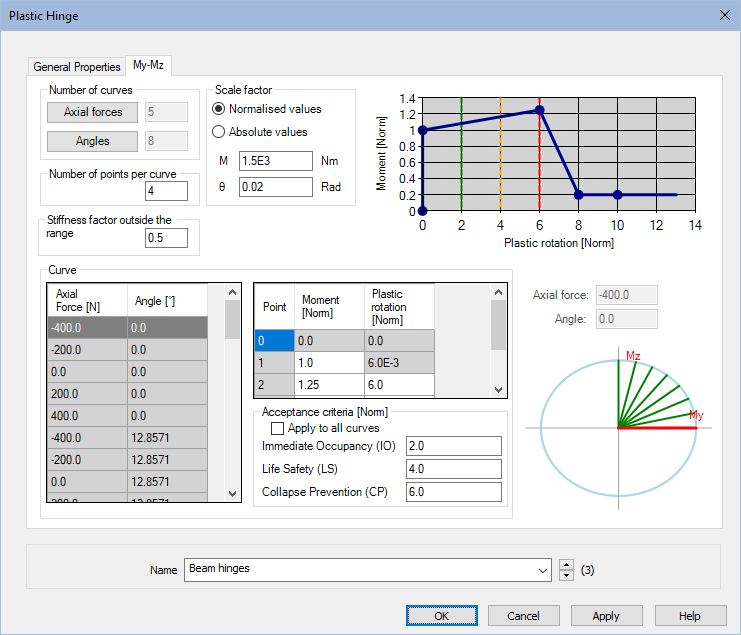This screenshot has width=741, height=635.
Task: Increment the hinge name stepper up arrow
Action: coord(567,565)
